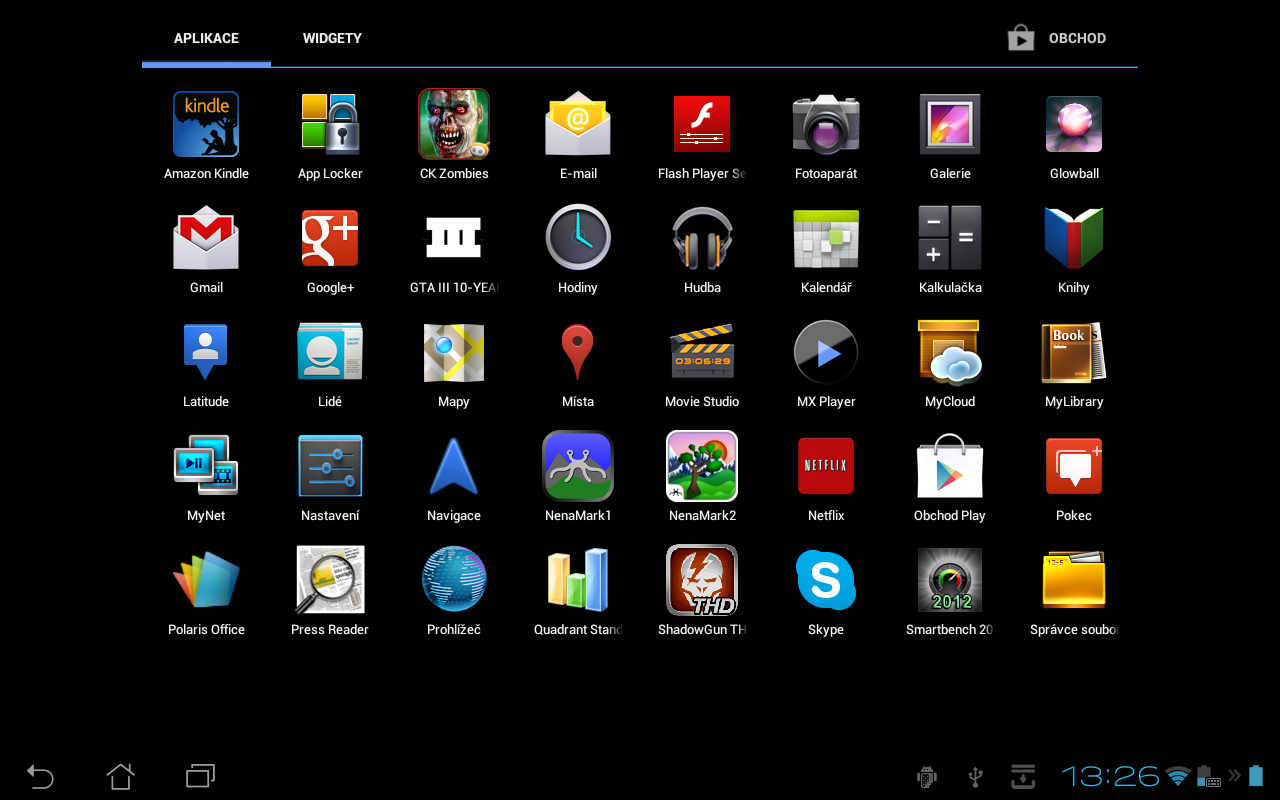Open the MyCloud app
Screen dimensions: 1280x800
[x=950, y=352]
